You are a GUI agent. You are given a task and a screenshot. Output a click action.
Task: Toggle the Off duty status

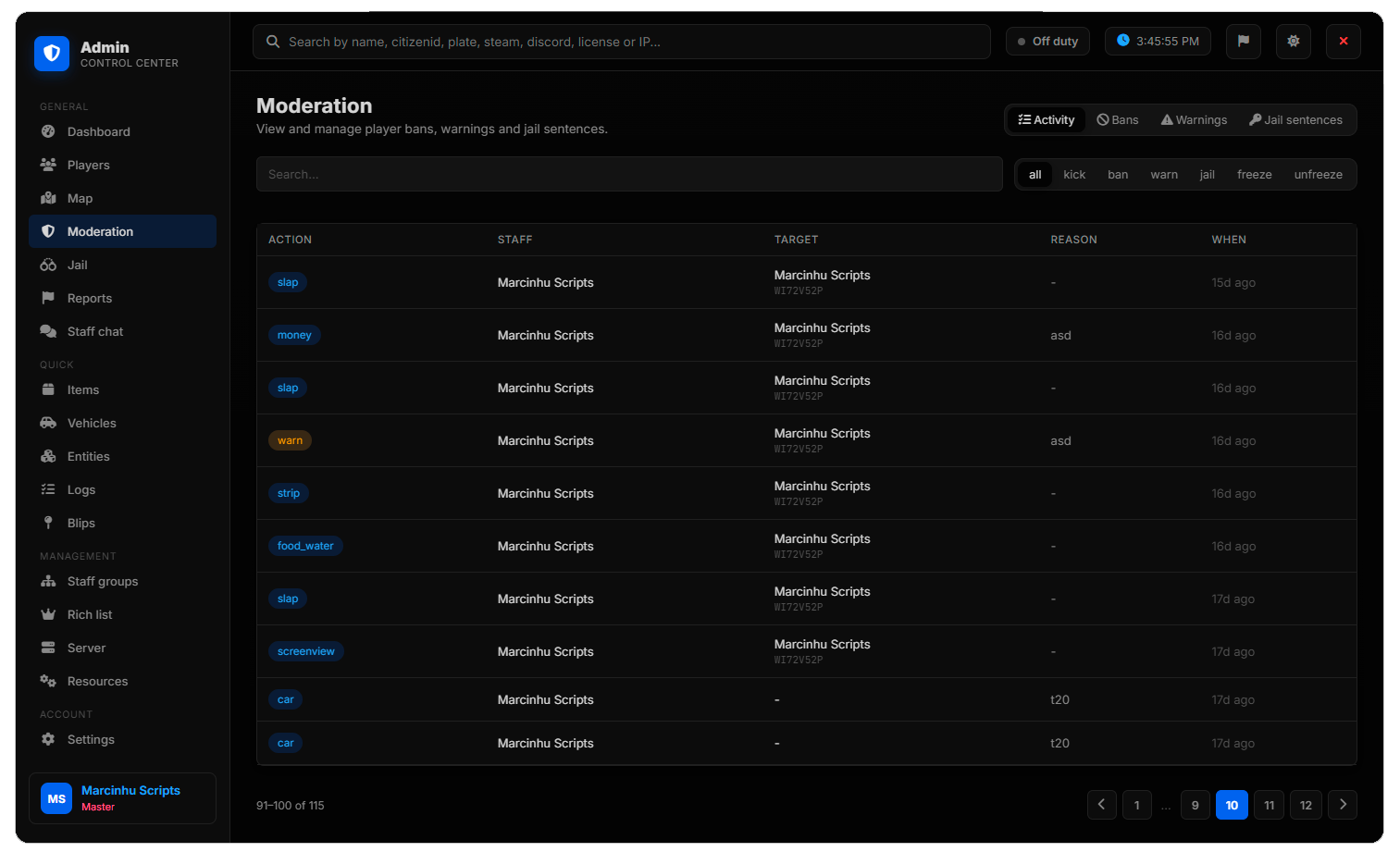pos(1047,41)
